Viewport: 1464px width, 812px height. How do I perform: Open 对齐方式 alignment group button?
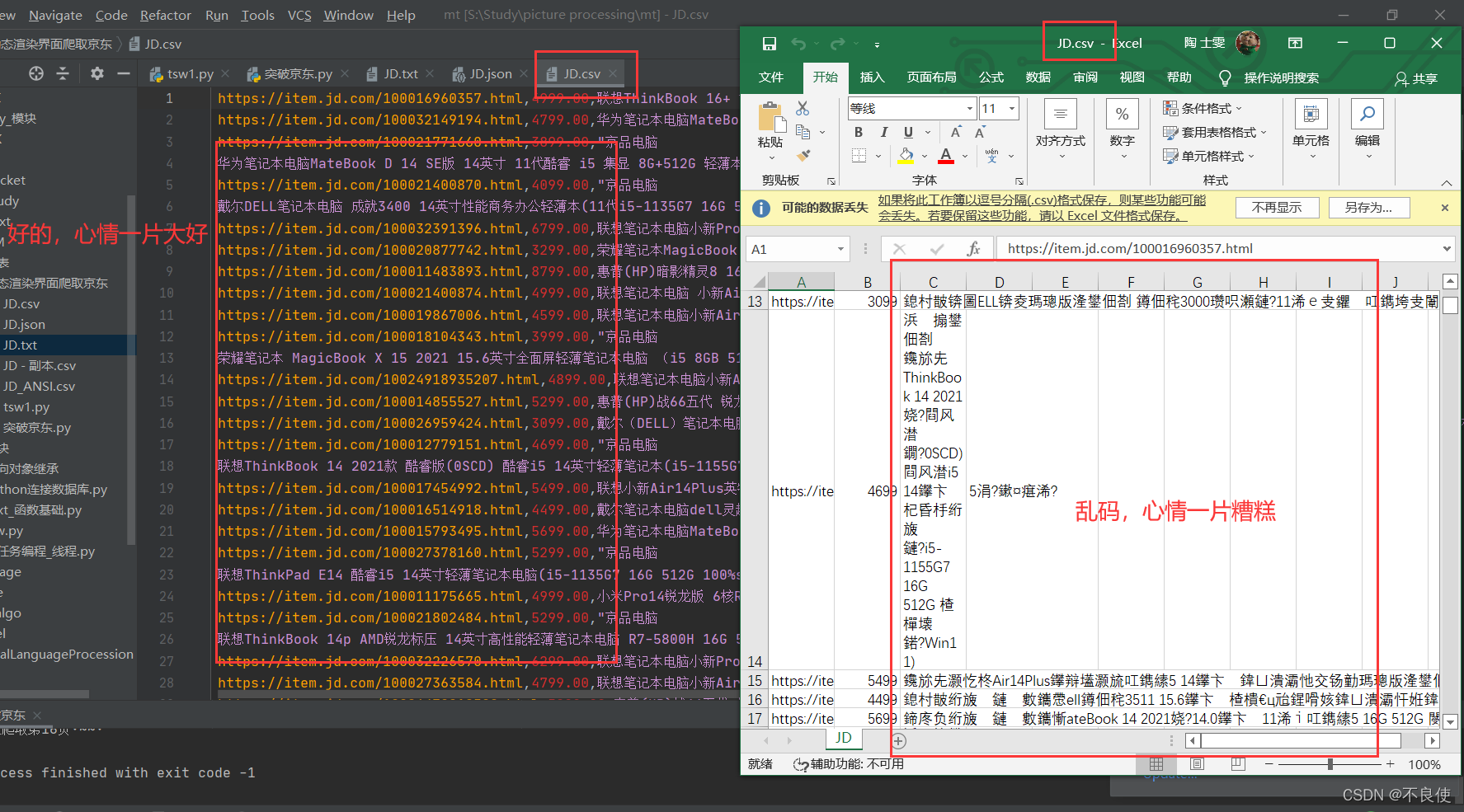(x=1061, y=129)
